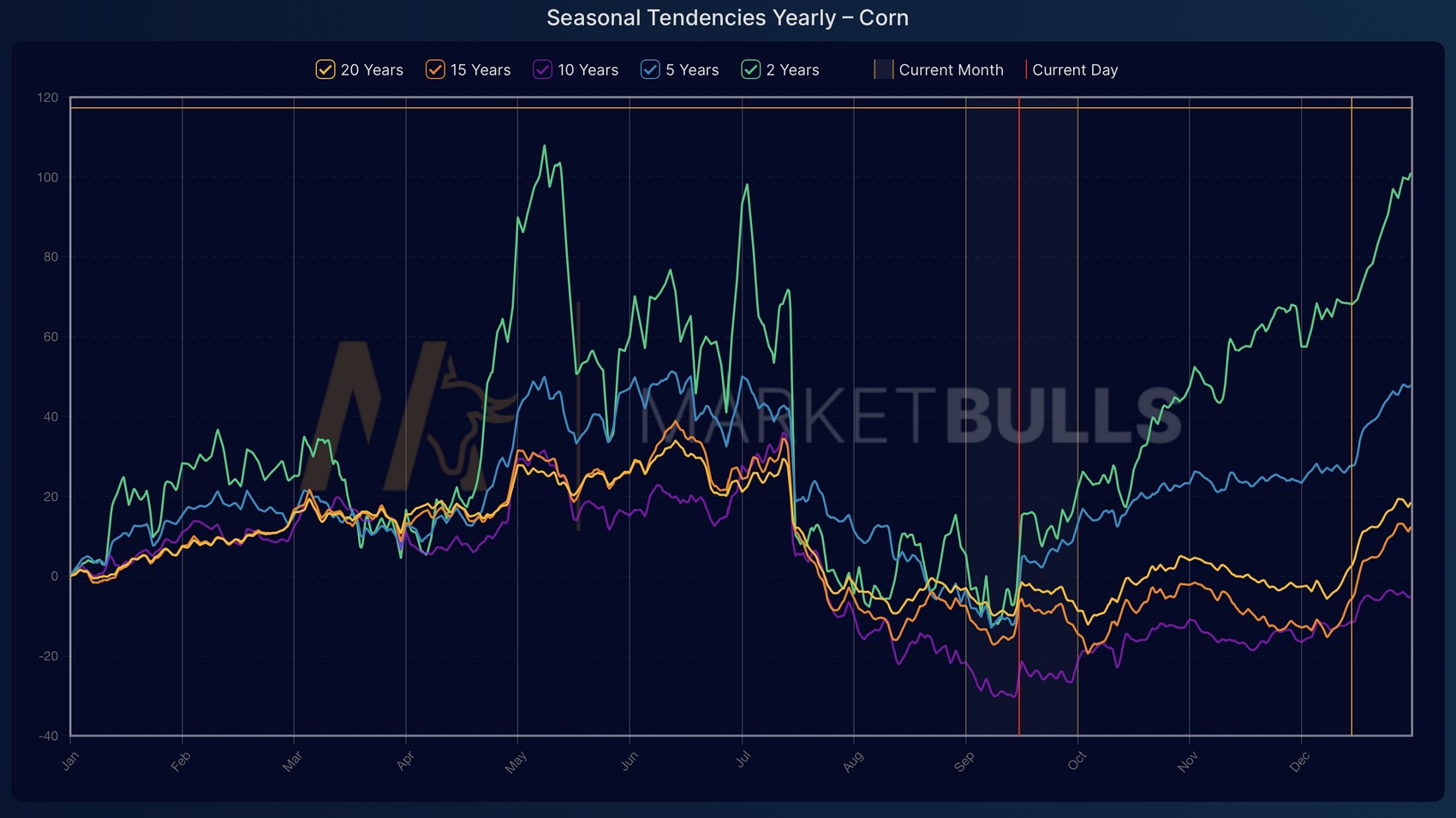Click the 'Current Month' legend text
This screenshot has height=818, width=1456.
click(951, 70)
